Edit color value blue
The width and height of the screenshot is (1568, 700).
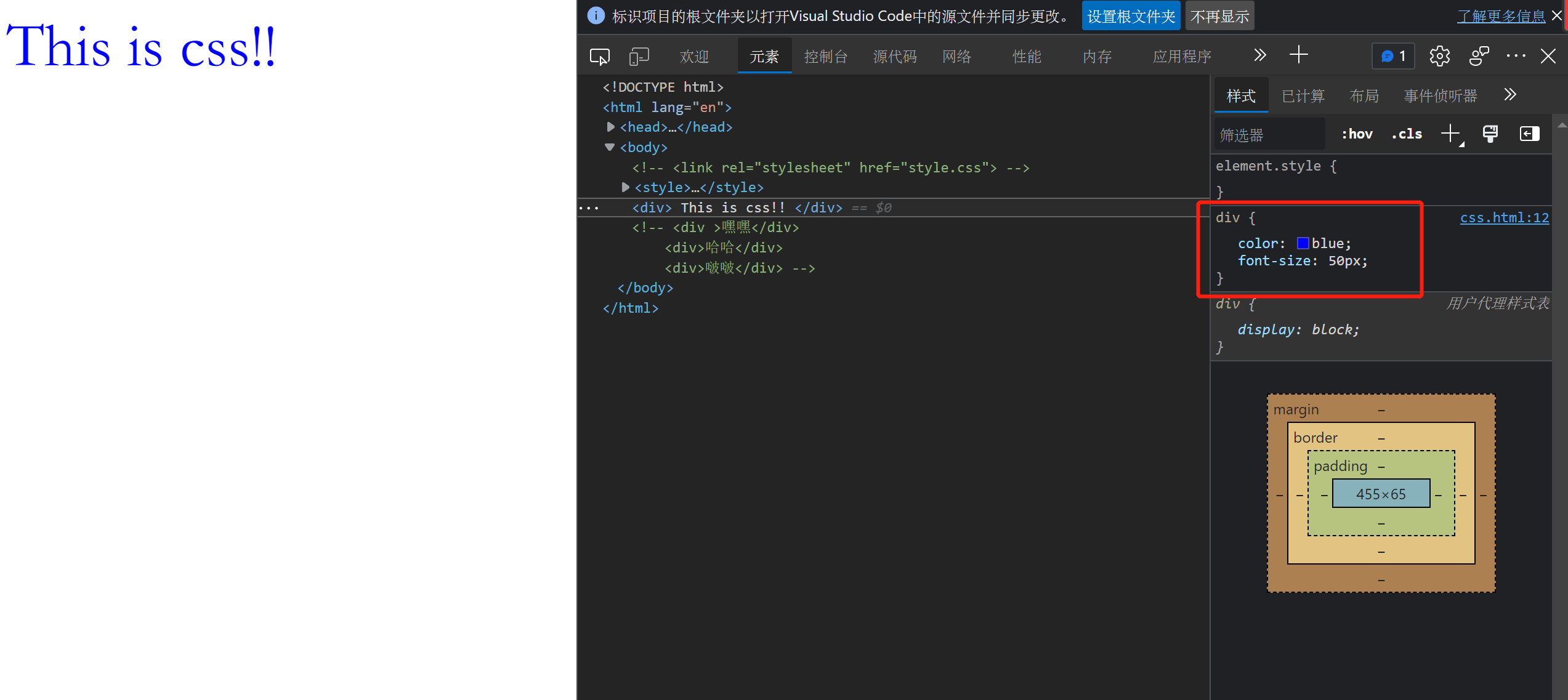point(1327,243)
